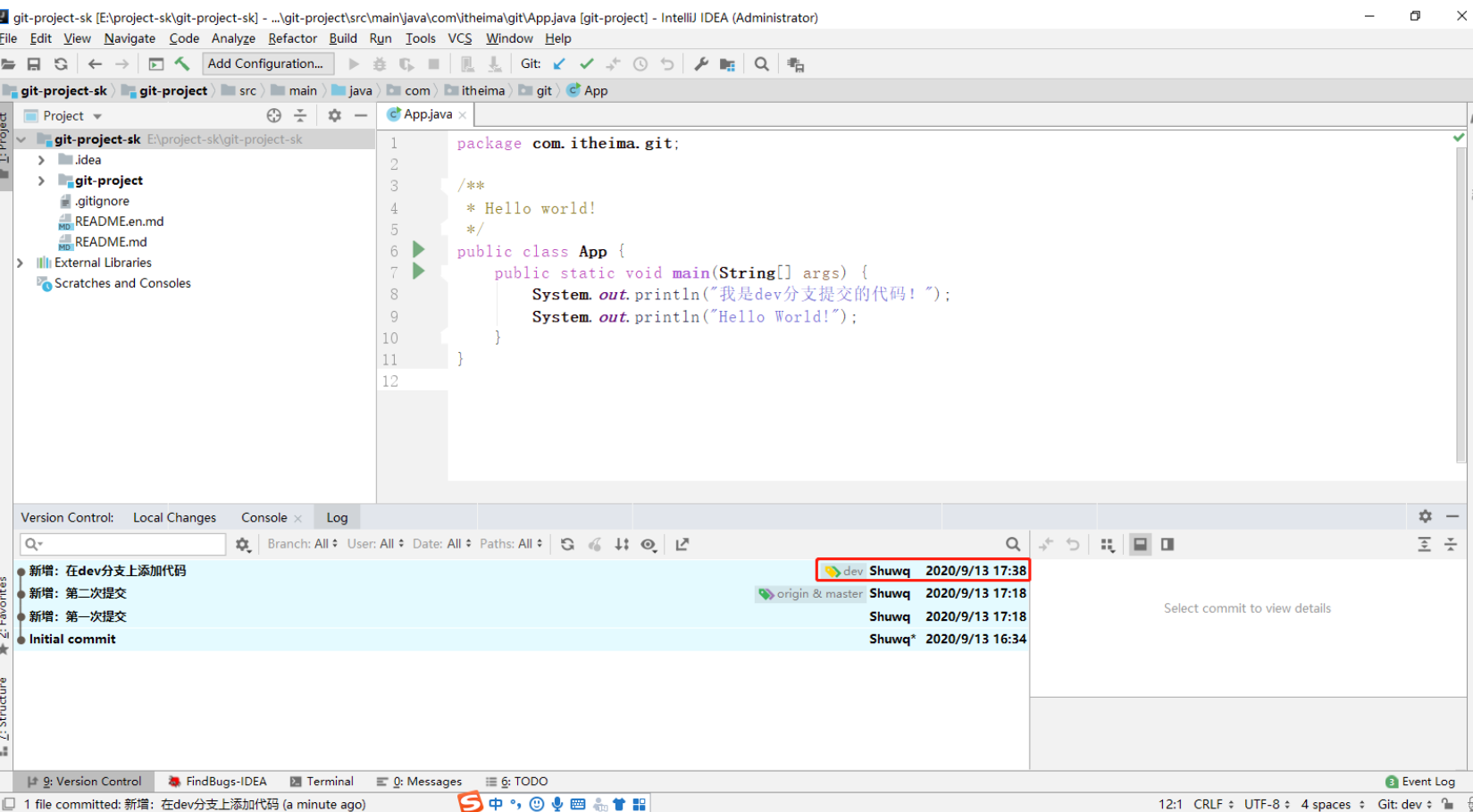The height and width of the screenshot is (812, 1473).
Task: Click the Search Everywhere magnifier icon
Action: (761, 63)
